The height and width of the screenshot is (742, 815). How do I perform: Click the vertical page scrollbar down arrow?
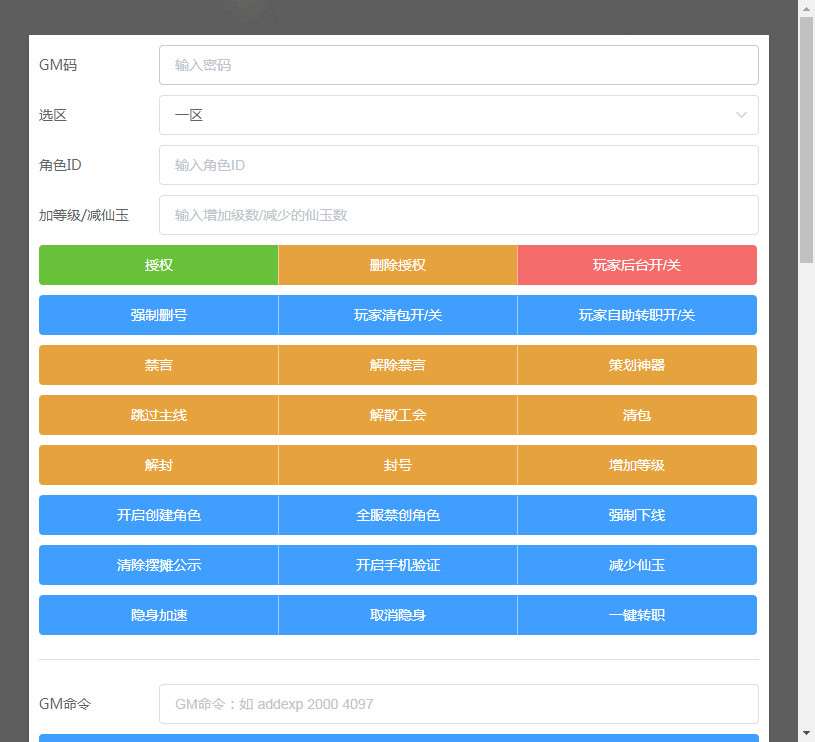806,733
